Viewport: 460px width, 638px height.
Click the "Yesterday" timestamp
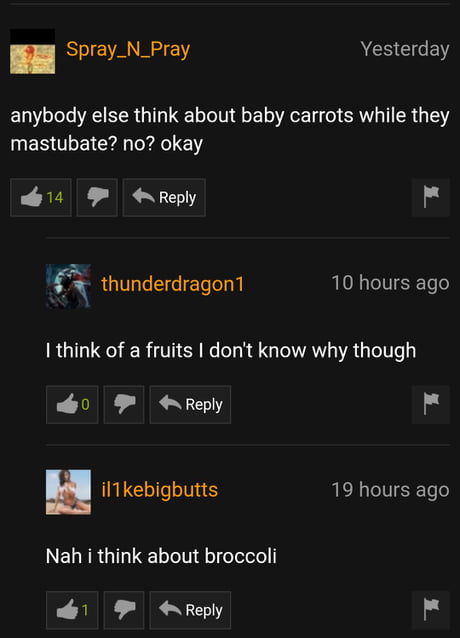405,50
